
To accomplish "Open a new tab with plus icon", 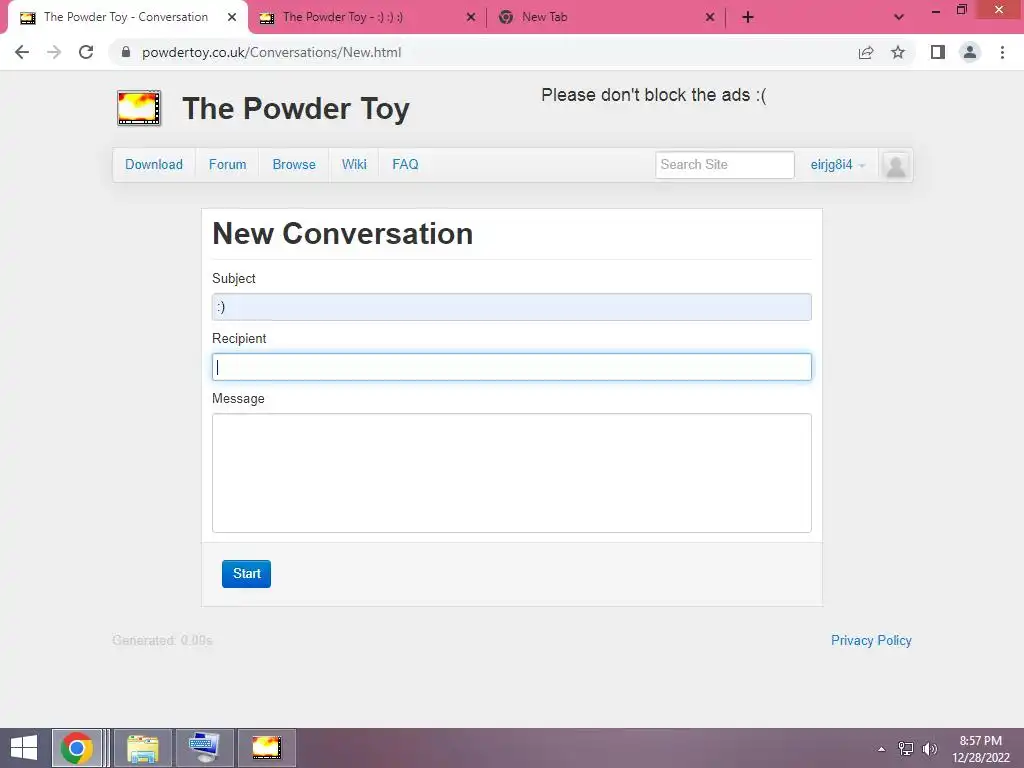I will 748,17.
